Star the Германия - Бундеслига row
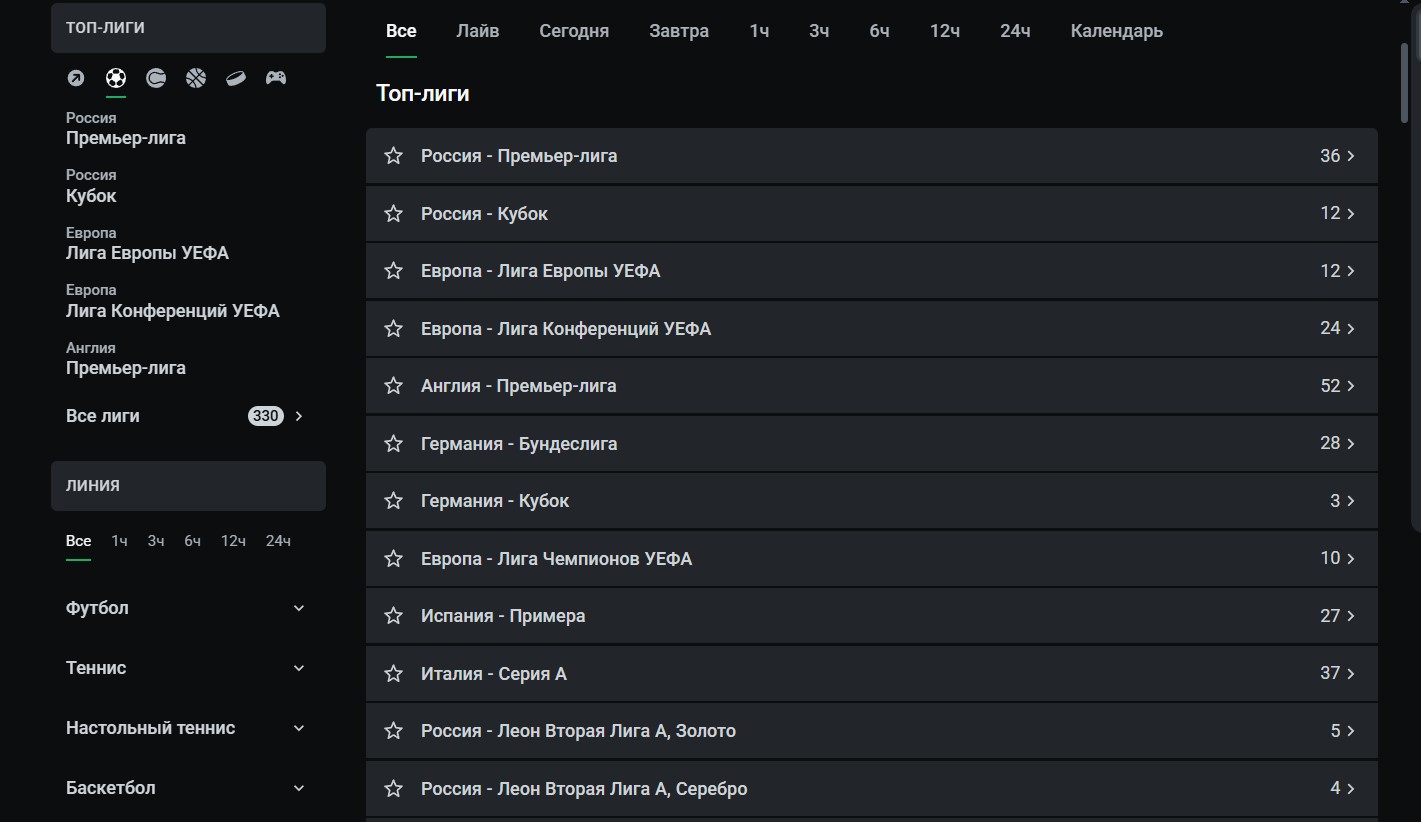The height and width of the screenshot is (822, 1421). pos(394,444)
